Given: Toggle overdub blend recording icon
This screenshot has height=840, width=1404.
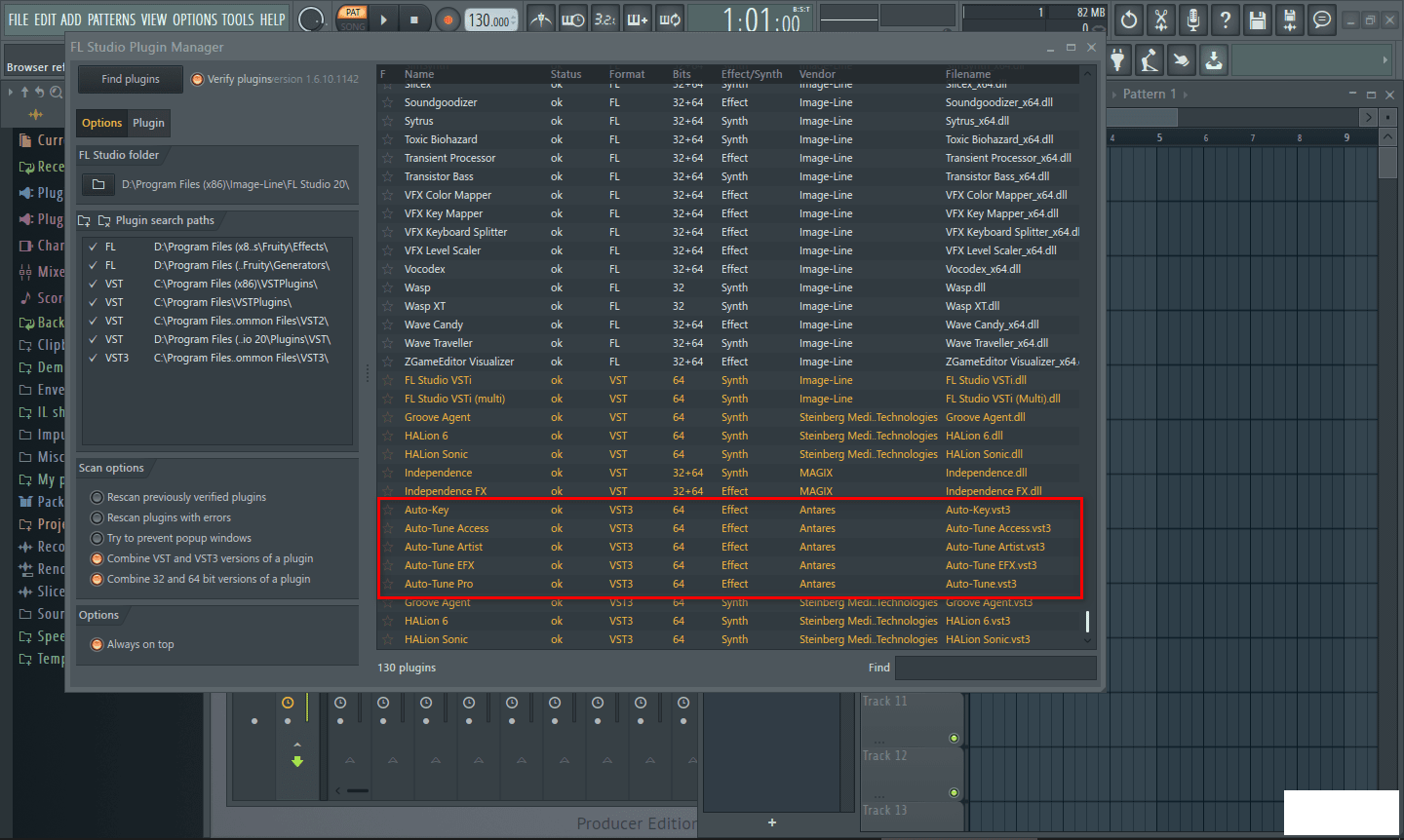Looking at the screenshot, I should 638,19.
